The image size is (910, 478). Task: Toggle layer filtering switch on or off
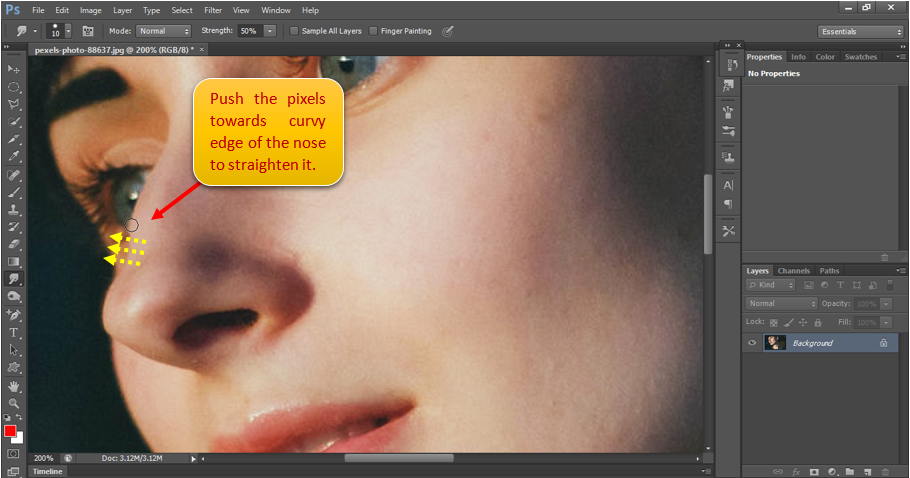(x=890, y=285)
